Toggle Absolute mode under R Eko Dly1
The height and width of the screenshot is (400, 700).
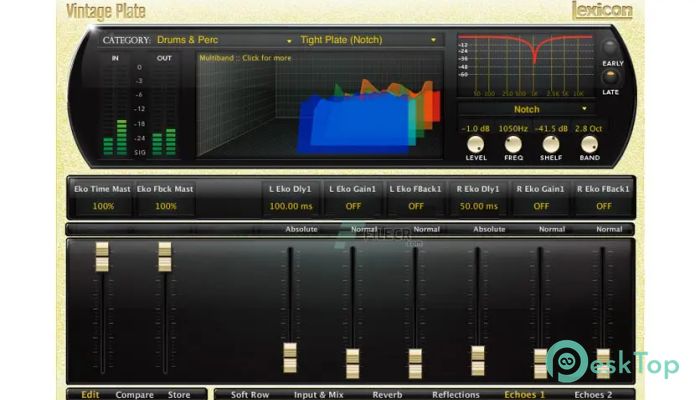[x=489, y=229]
